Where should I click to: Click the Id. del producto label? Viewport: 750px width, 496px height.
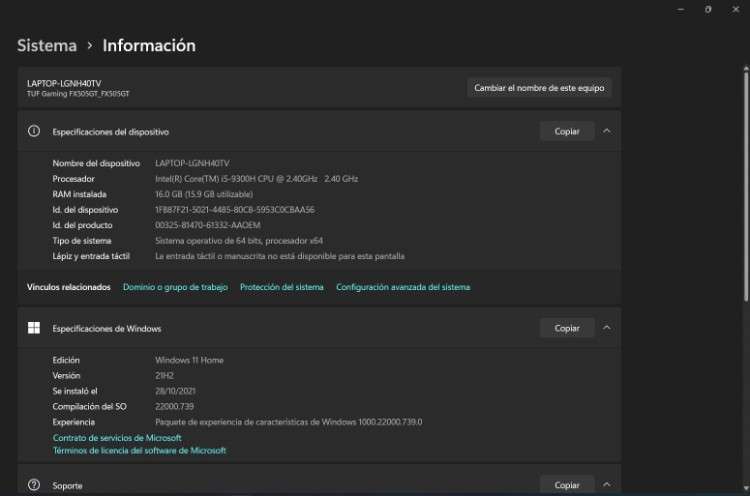(x=82, y=225)
